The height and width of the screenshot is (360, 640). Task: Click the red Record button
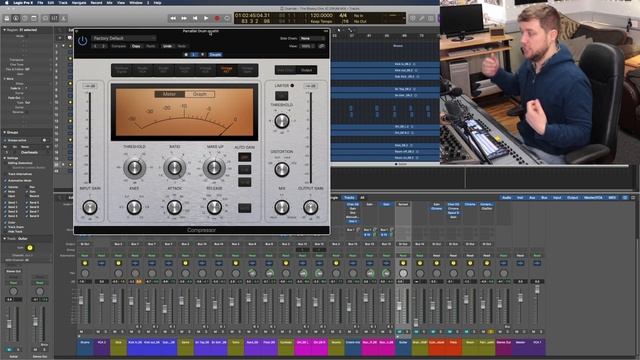(x=217, y=18)
